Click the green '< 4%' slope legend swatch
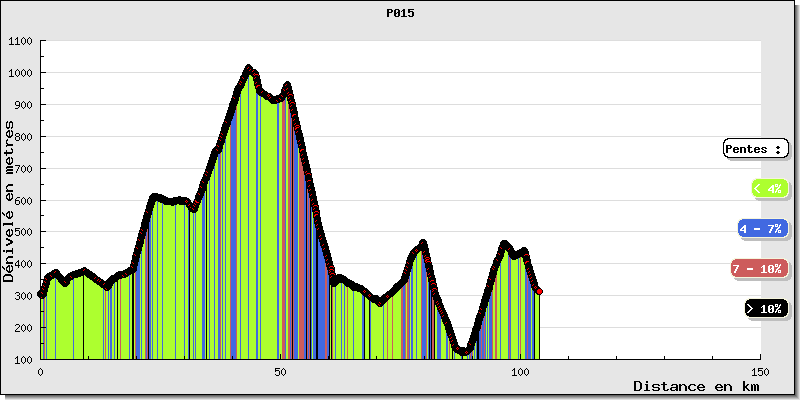This screenshot has height=400, width=800. [768, 188]
